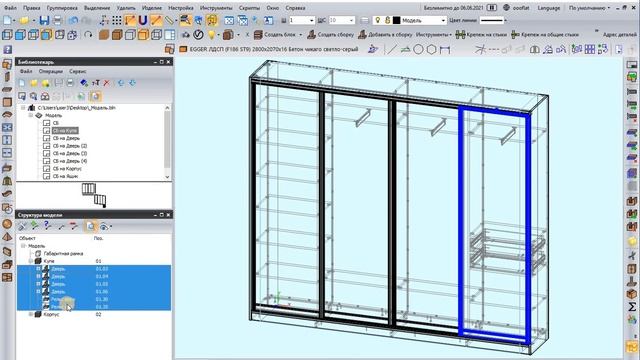Click the pause button near license date
640x360 pixels.
492,8
